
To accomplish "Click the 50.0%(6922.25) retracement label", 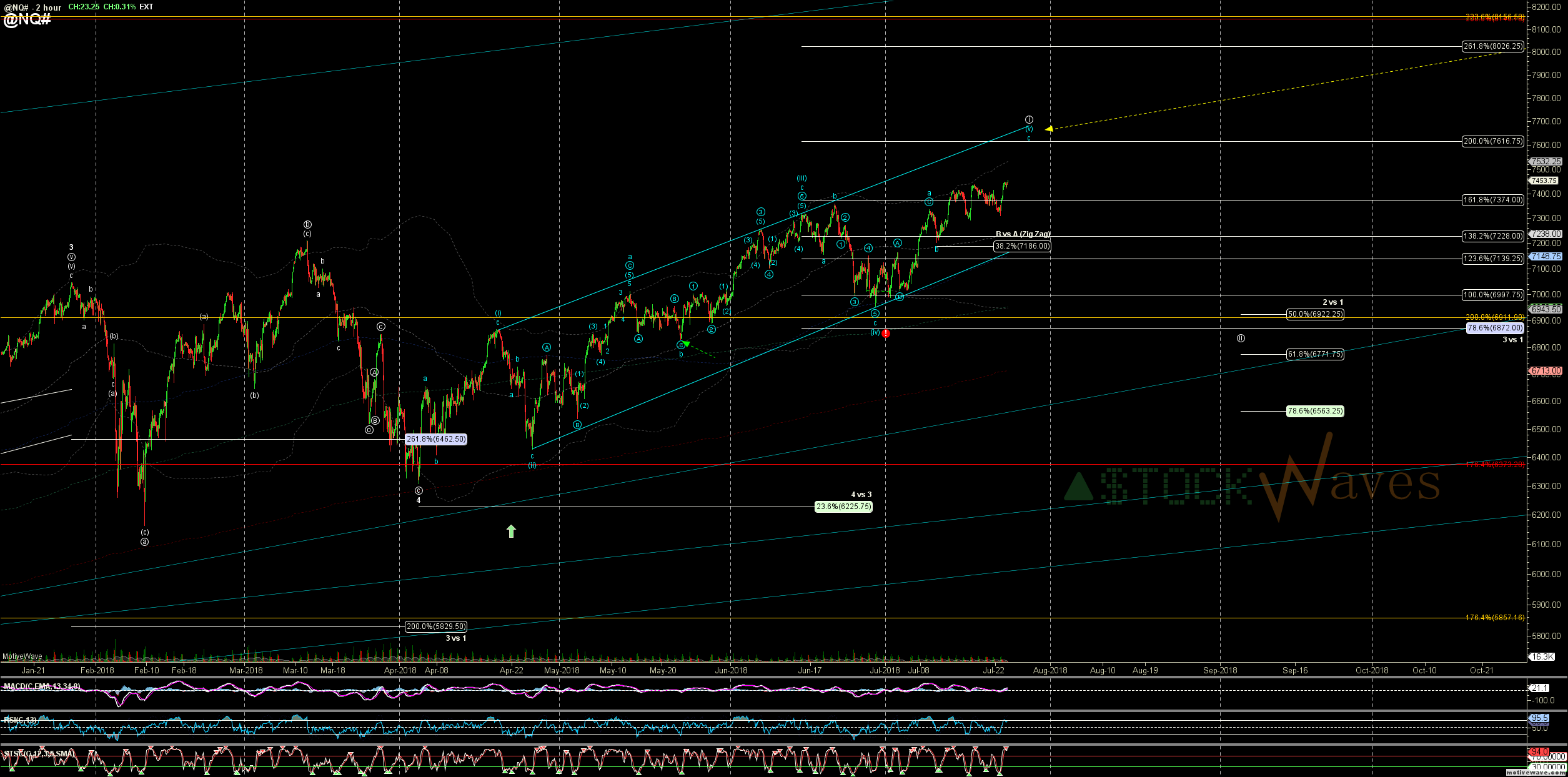I will point(1315,314).
